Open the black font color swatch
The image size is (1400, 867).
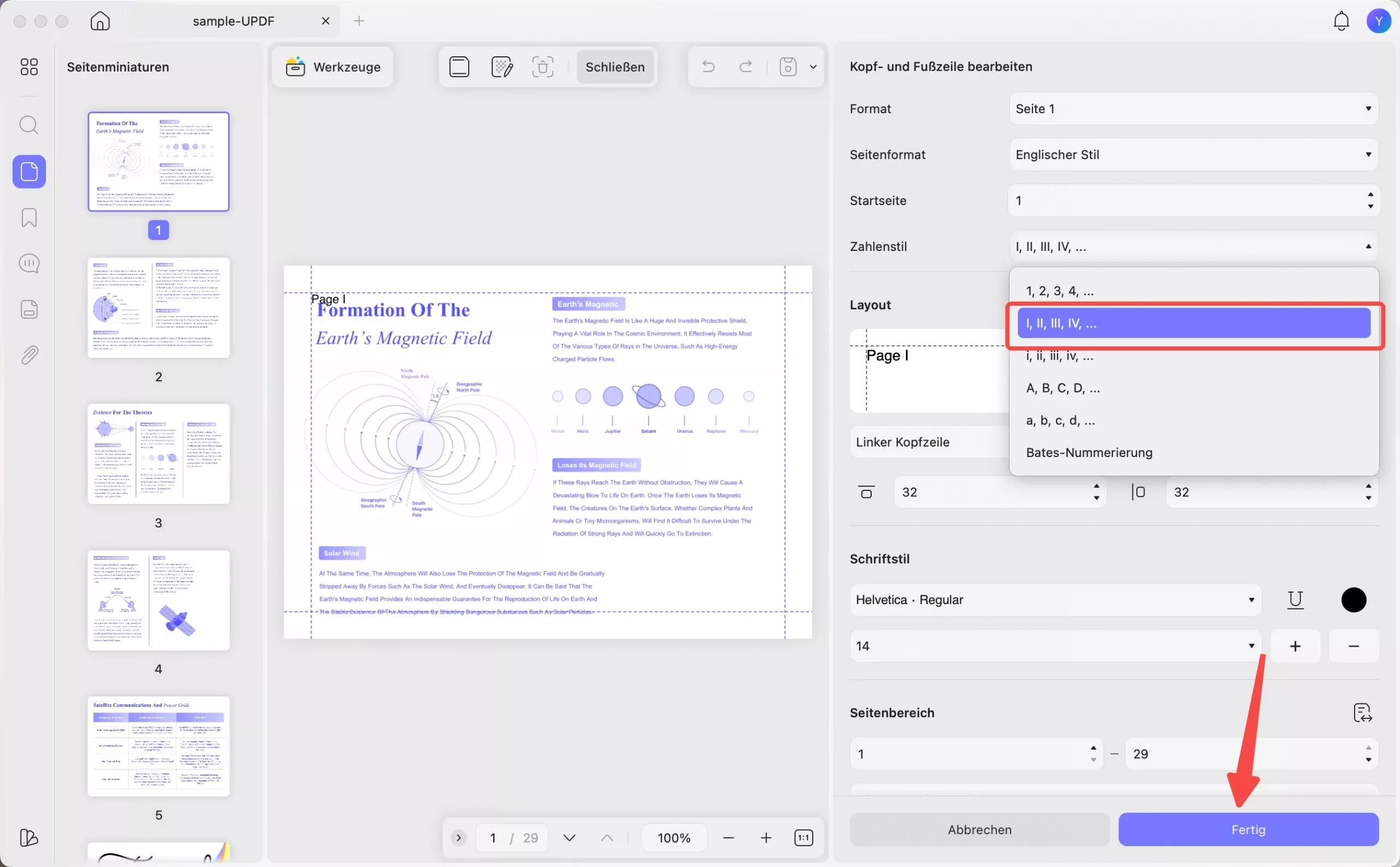coord(1353,600)
